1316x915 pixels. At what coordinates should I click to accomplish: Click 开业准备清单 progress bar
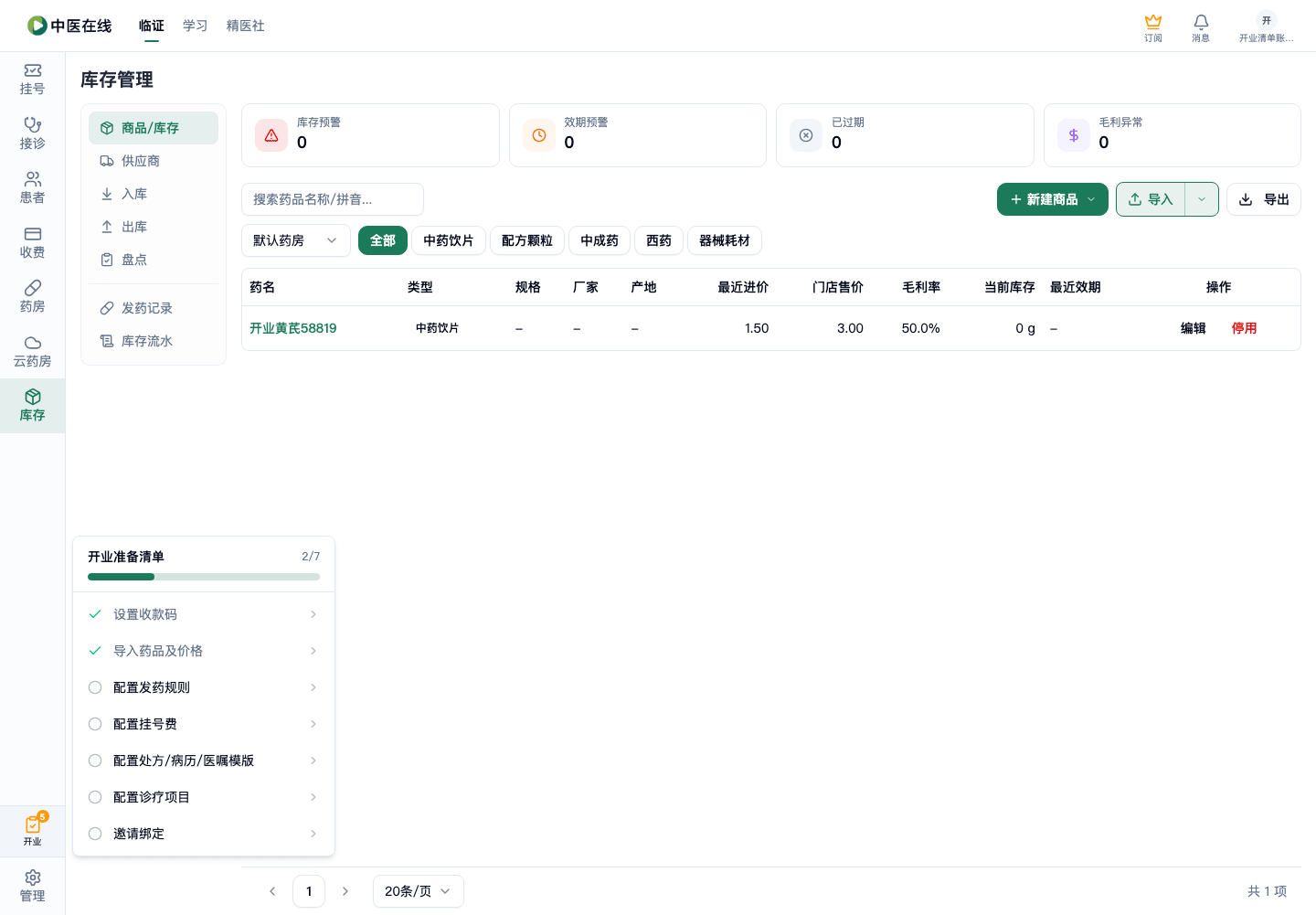tap(204, 577)
